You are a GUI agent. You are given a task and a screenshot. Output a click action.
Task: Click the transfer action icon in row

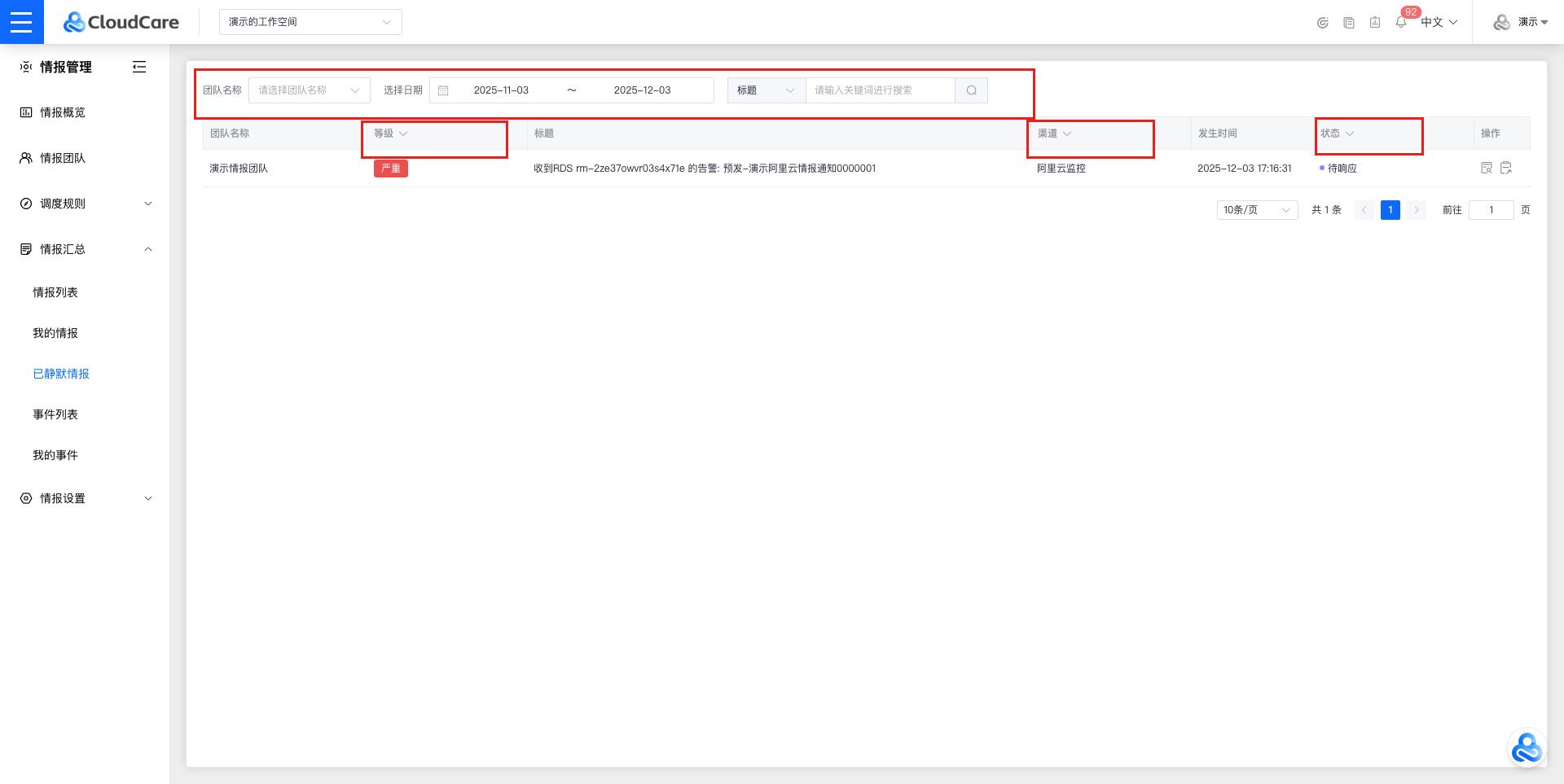pos(1506,168)
